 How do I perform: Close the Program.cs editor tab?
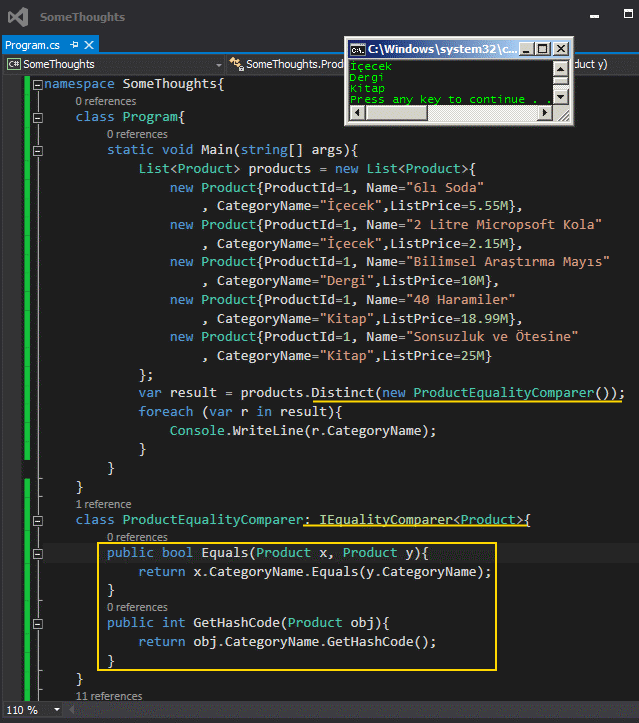pos(88,45)
